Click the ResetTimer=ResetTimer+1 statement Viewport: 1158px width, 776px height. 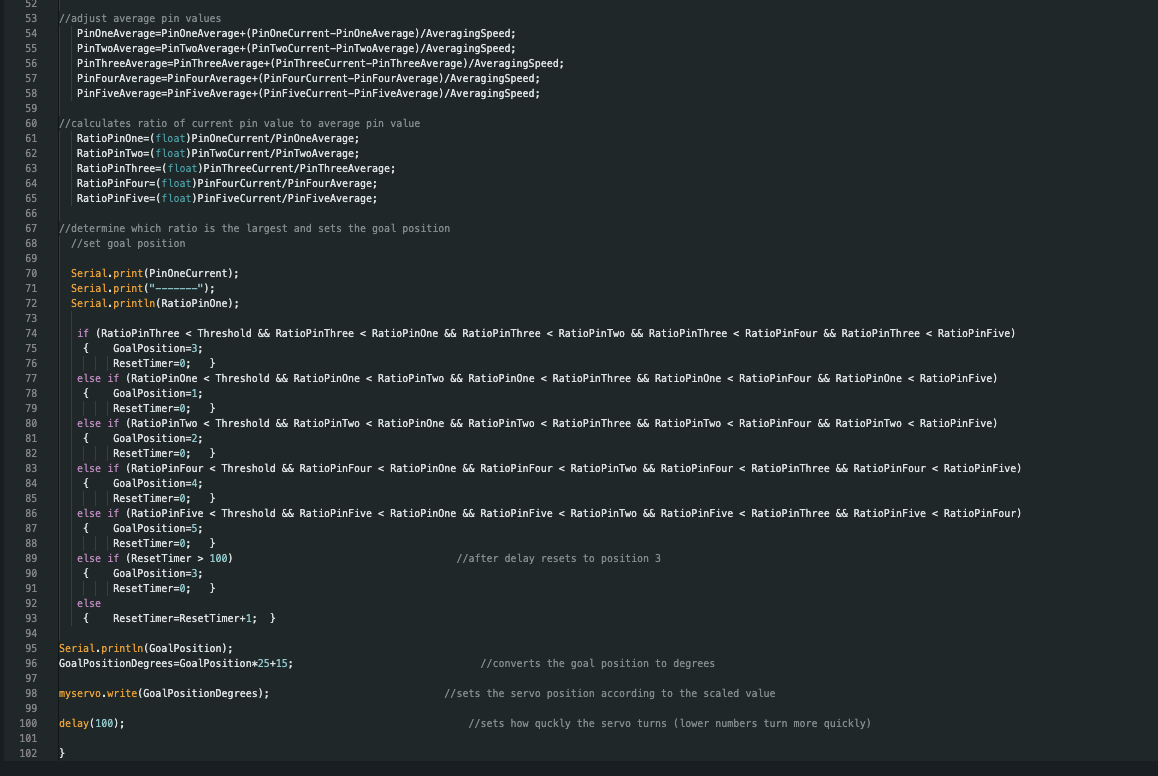coord(185,618)
